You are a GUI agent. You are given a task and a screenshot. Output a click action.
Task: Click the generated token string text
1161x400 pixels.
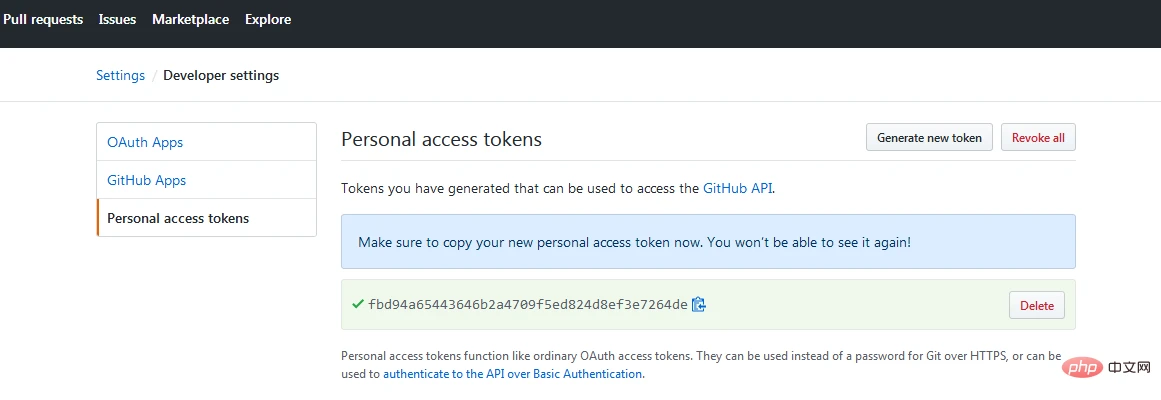point(528,305)
